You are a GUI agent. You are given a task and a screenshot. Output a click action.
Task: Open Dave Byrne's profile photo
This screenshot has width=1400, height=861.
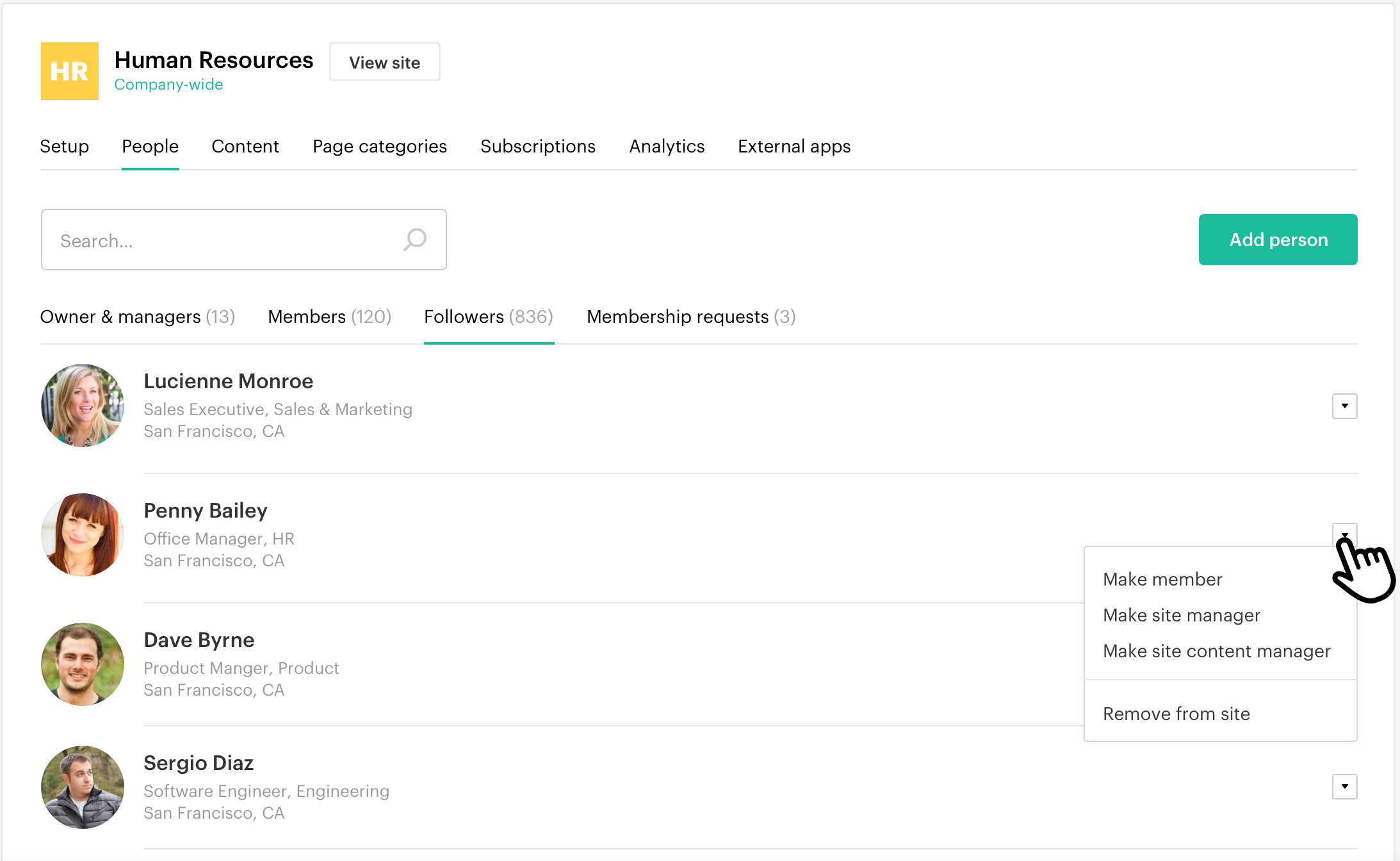tap(83, 664)
